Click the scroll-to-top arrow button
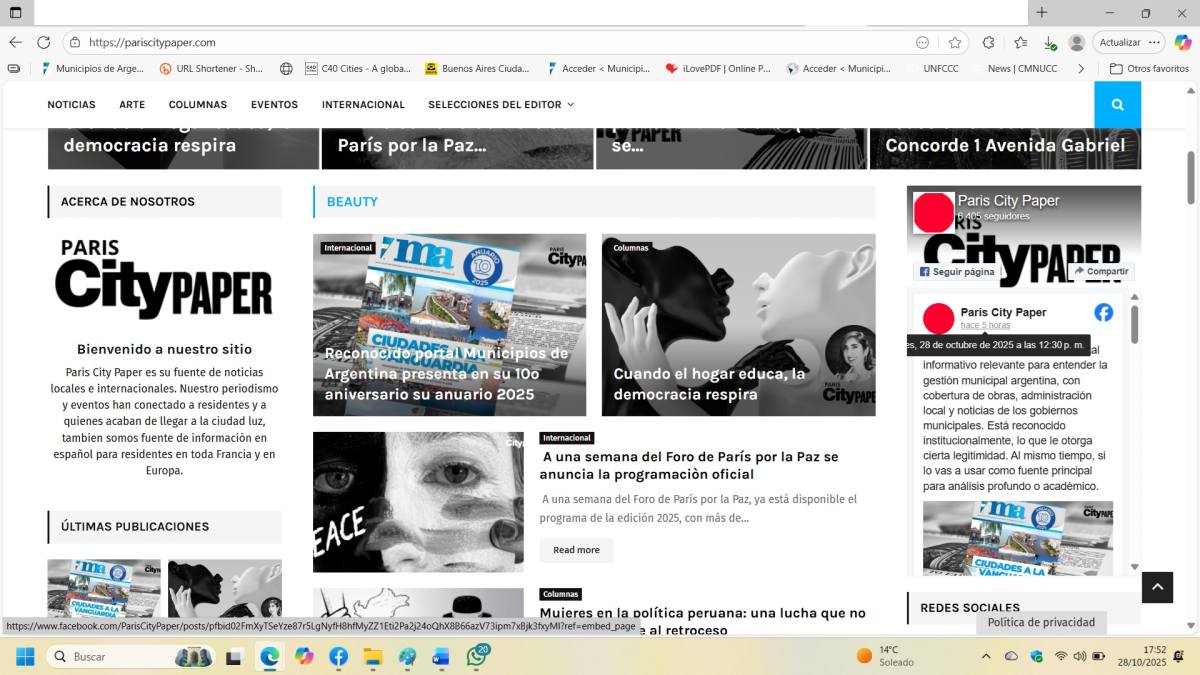 point(1157,587)
